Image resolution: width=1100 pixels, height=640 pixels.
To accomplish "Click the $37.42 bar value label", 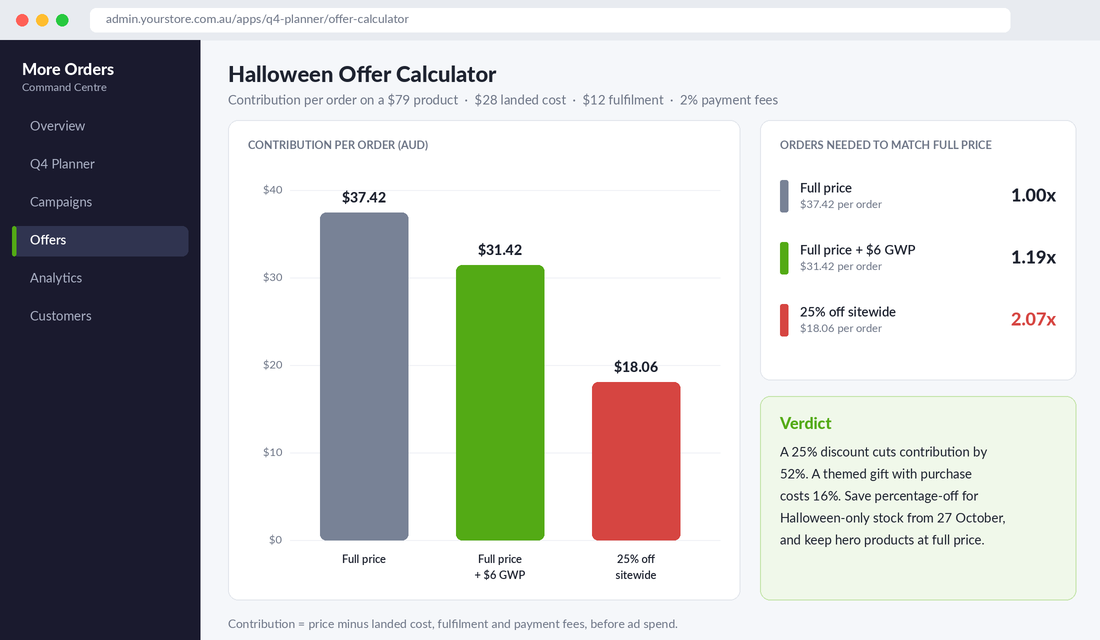I will pos(364,198).
